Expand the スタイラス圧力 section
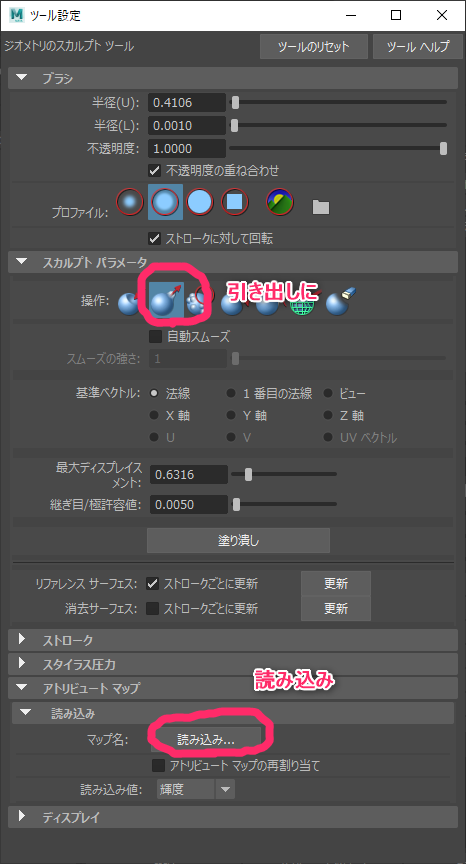This screenshot has height=864, width=466. point(22,663)
